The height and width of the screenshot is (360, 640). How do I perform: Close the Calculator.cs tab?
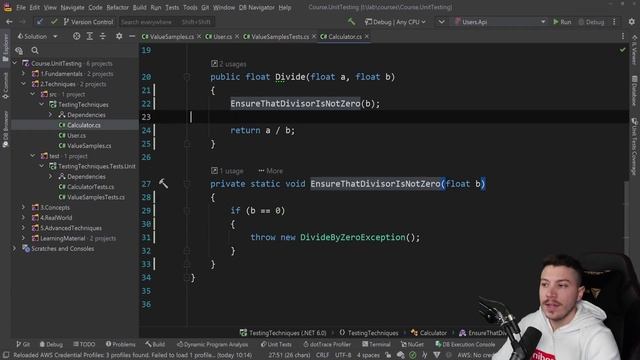coord(367,36)
